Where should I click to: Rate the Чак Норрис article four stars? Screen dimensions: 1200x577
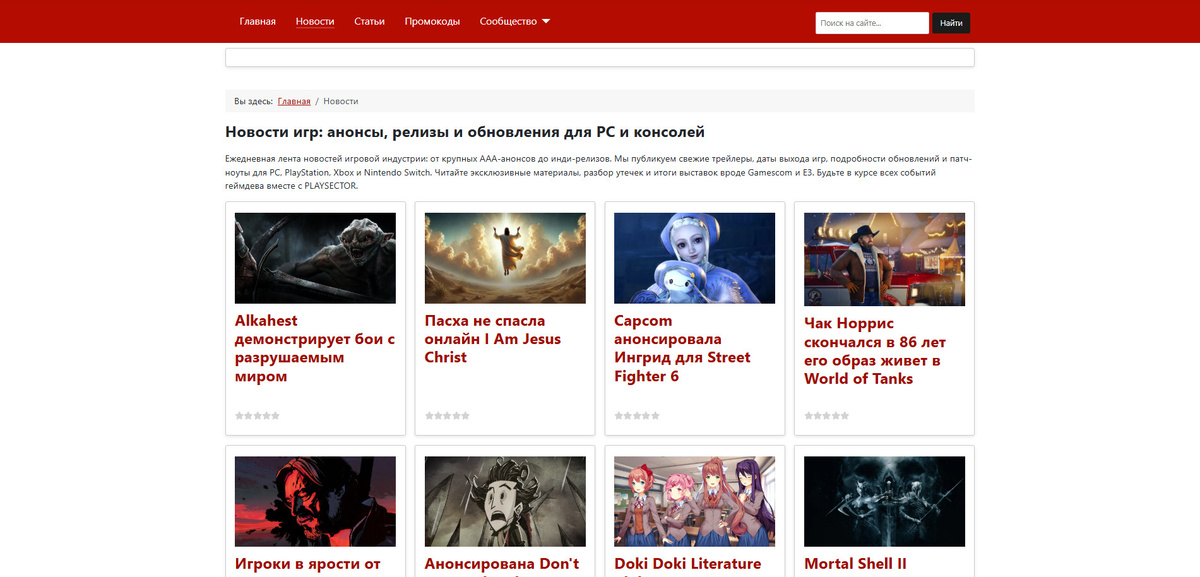[x=836, y=417]
